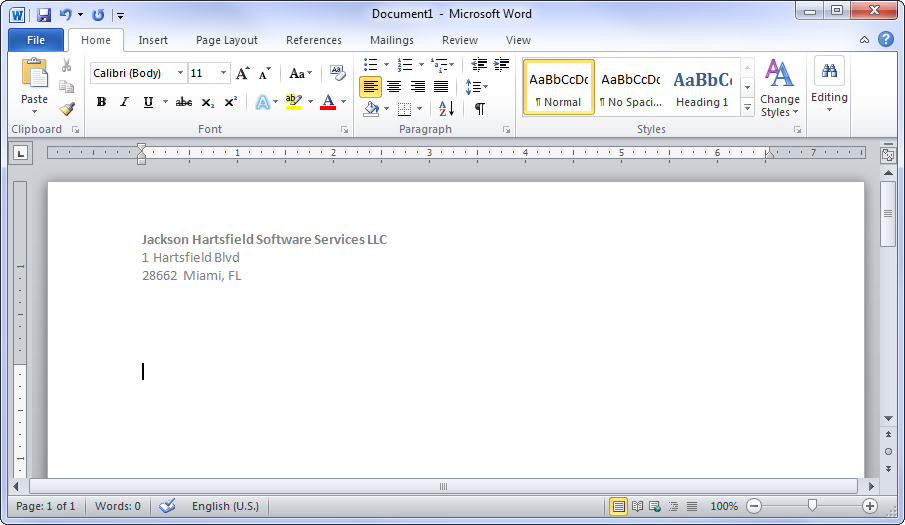Image resolution: width=905 pixels, height=525 pixels.
Task: Grow font size with the large A
Action: tap(242, 73)
